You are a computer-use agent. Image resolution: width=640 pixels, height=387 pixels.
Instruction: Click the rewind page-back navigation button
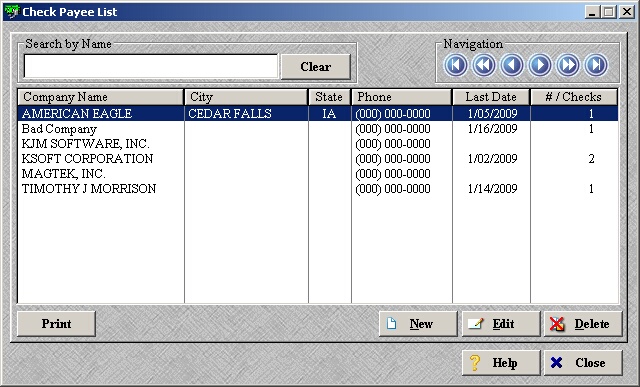coord(484,65)
